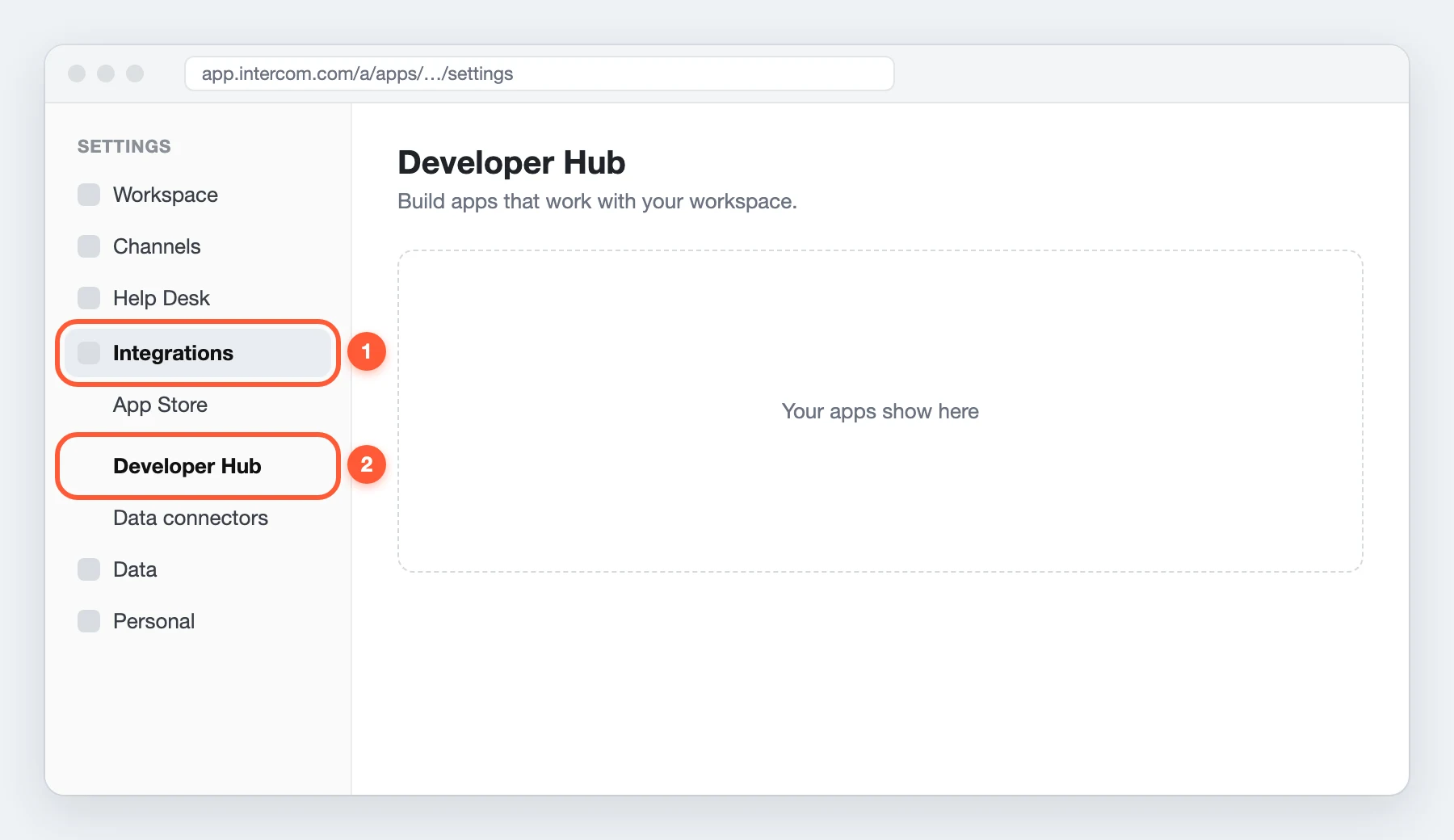Click the Workspace icon placeholder

[89, 195]
